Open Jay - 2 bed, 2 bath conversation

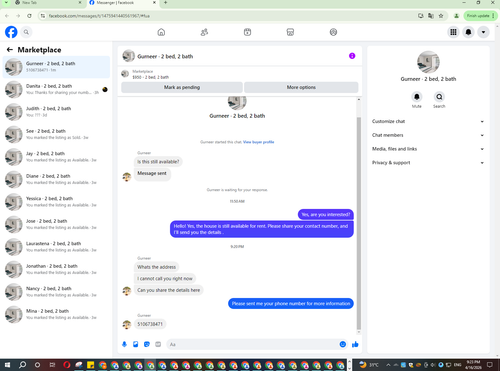pos(56,157)
